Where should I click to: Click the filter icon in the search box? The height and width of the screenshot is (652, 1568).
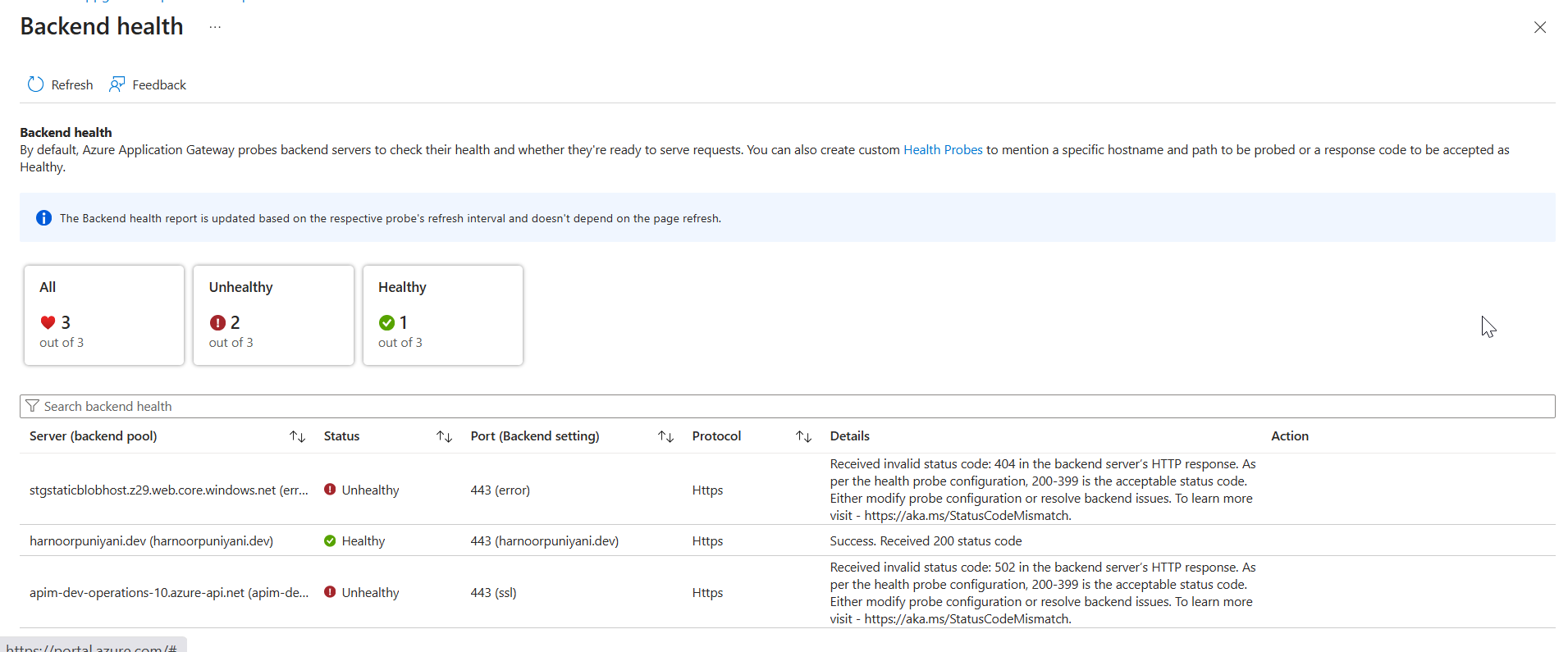(x=33, y=406)
